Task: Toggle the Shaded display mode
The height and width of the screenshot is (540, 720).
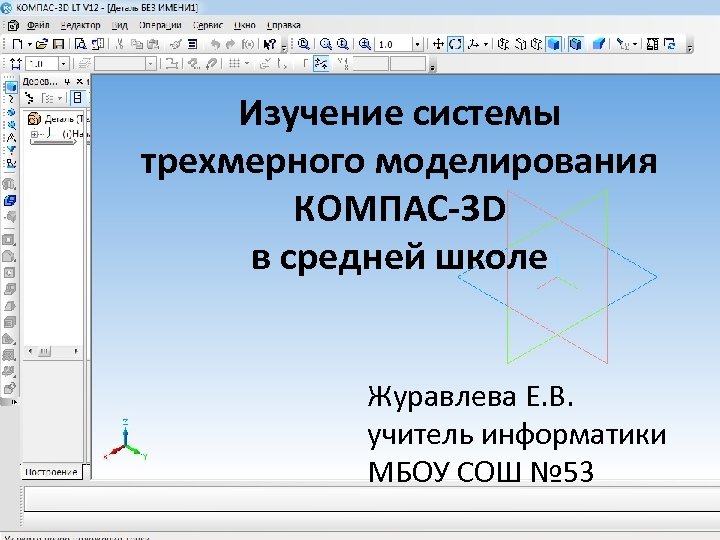Action: (554, 44)
